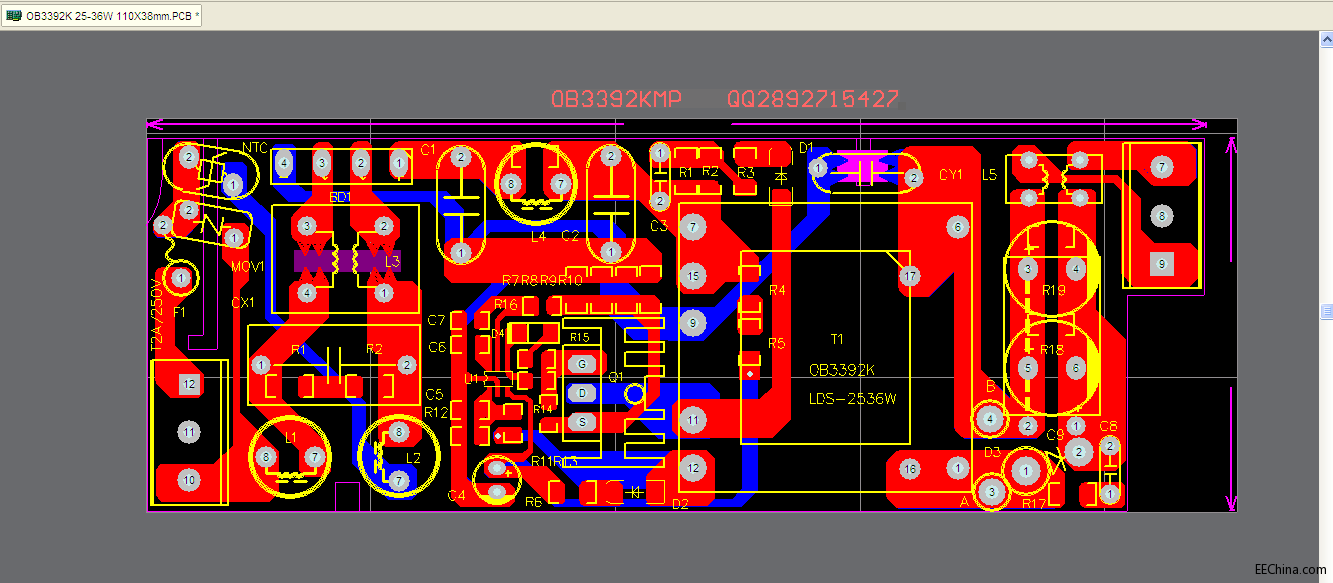Click the S pad of Q1

tap(581, 422)
